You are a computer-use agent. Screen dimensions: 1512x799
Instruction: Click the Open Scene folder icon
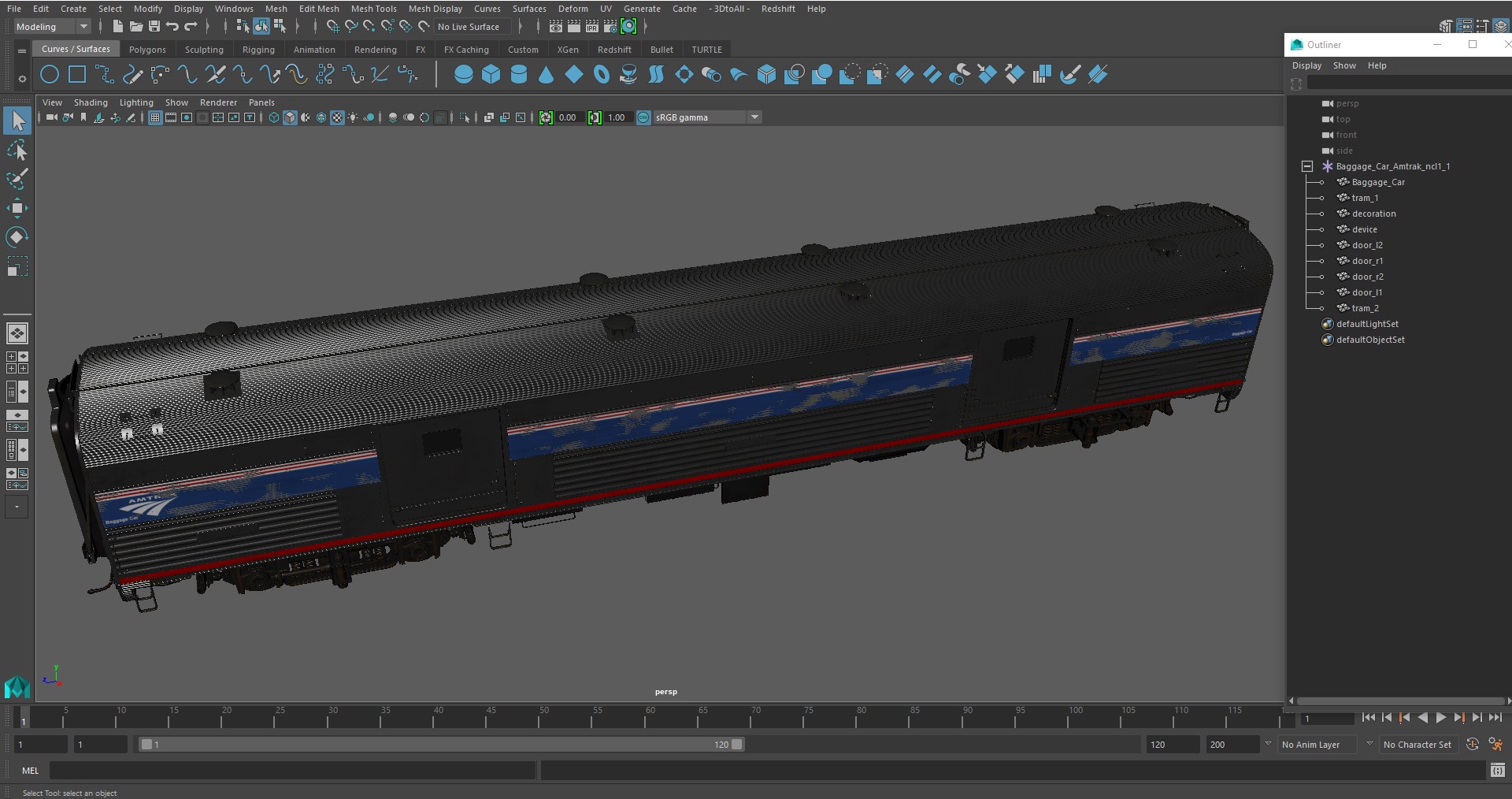[x=135, y=26]
